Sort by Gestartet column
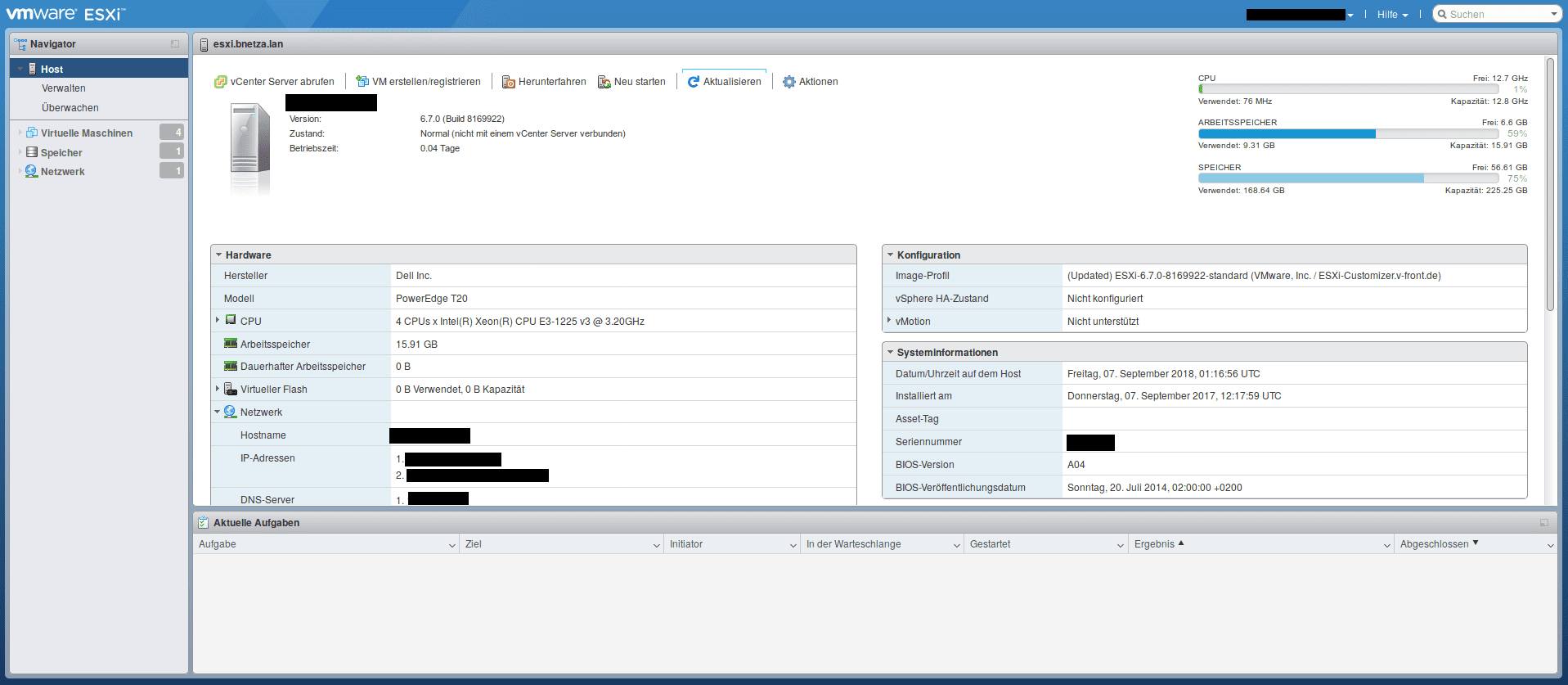This screenshot has width=1568, height=685. point(990,544)
